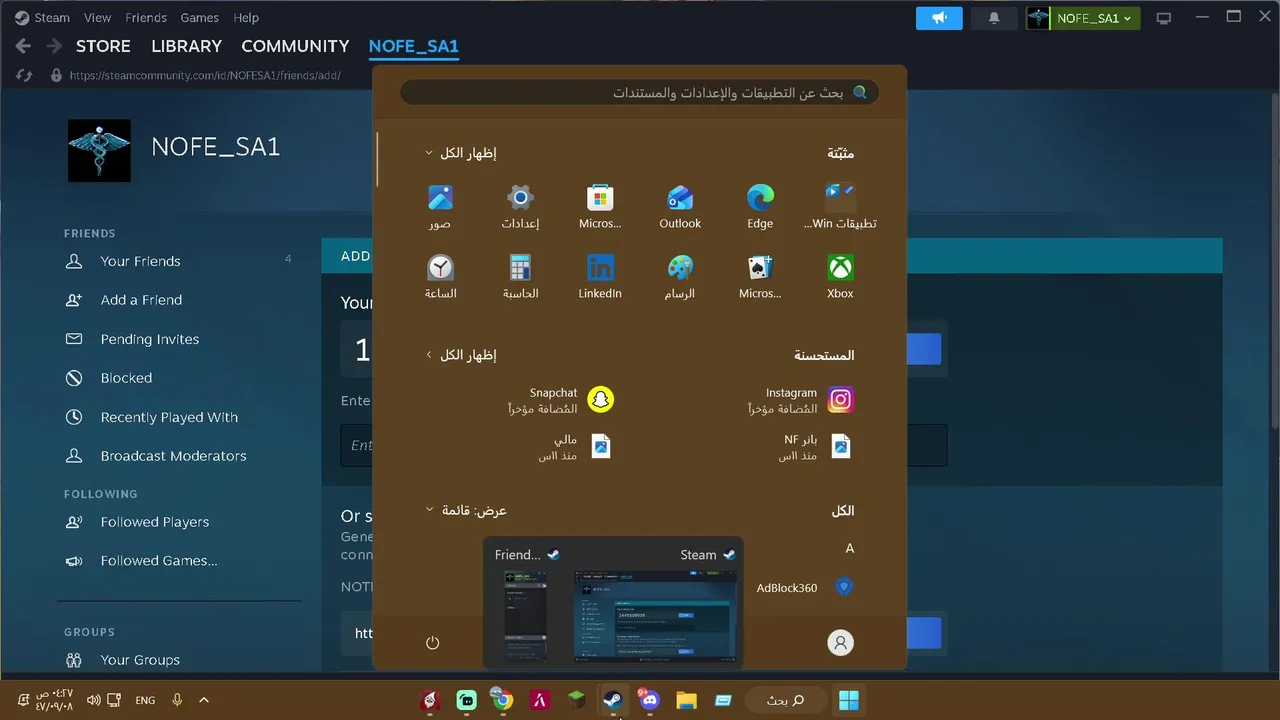
Task: Open the Steam menu
Action: tap(43, 17)
